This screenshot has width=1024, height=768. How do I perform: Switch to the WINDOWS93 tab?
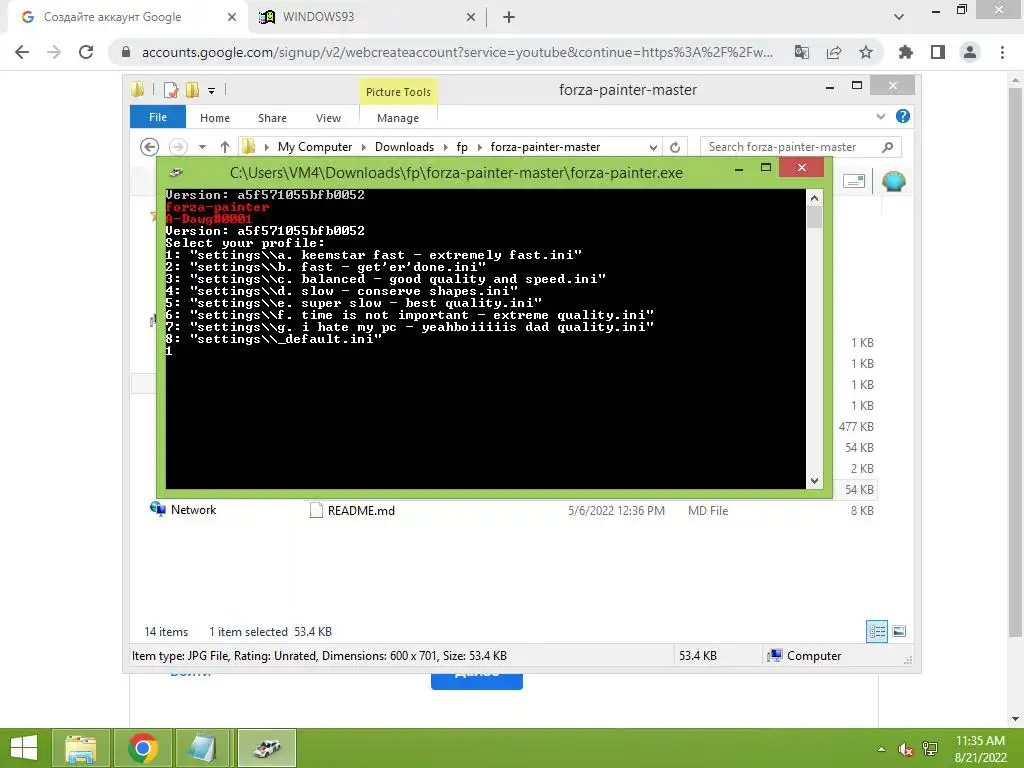pos(368,17)
